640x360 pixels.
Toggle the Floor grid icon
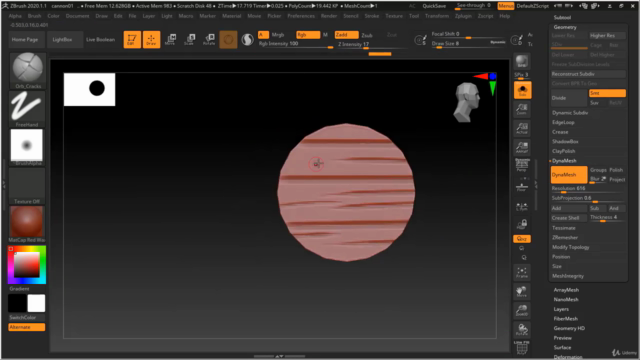pyautogui.click(x=522, y=187)
